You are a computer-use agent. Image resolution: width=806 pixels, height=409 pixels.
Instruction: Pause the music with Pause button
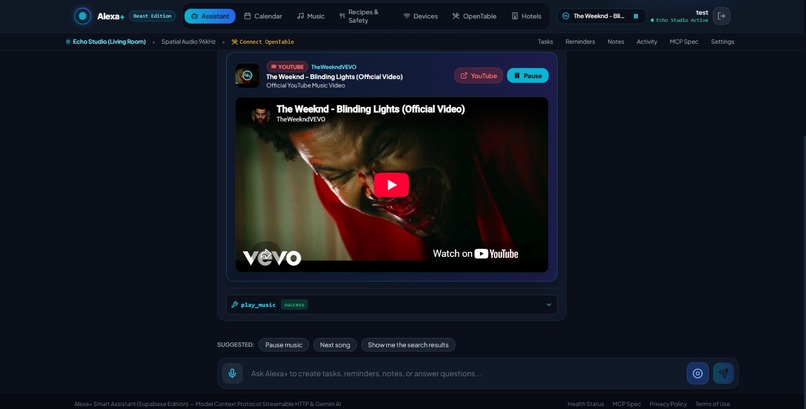(x=527, y=76)
